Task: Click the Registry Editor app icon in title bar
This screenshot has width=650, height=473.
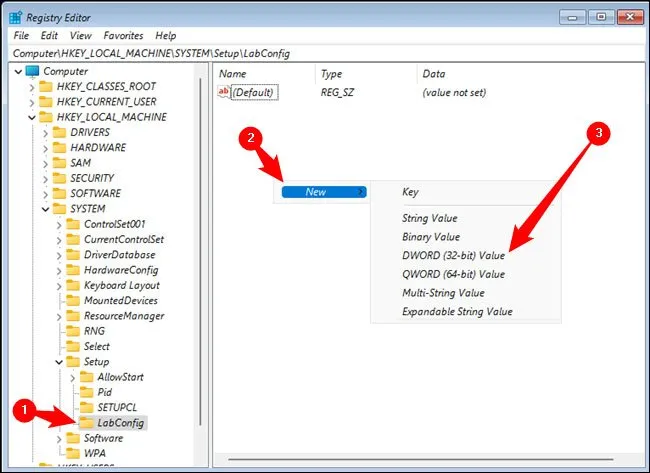Action: pyautogui.click(x=16, y=16)
